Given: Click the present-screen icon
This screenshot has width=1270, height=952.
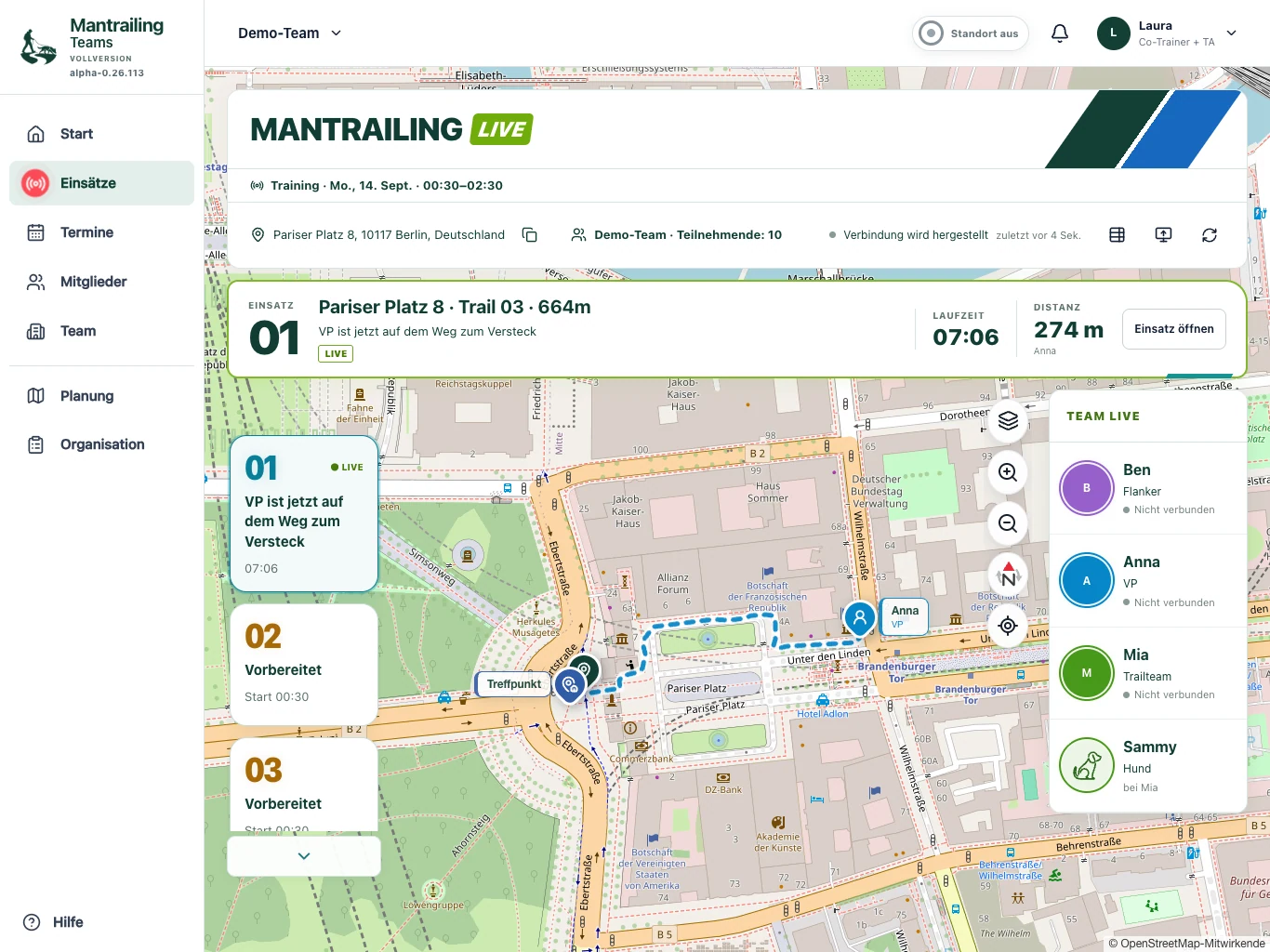Looking at the screenshot, I should click(1163, 235).
